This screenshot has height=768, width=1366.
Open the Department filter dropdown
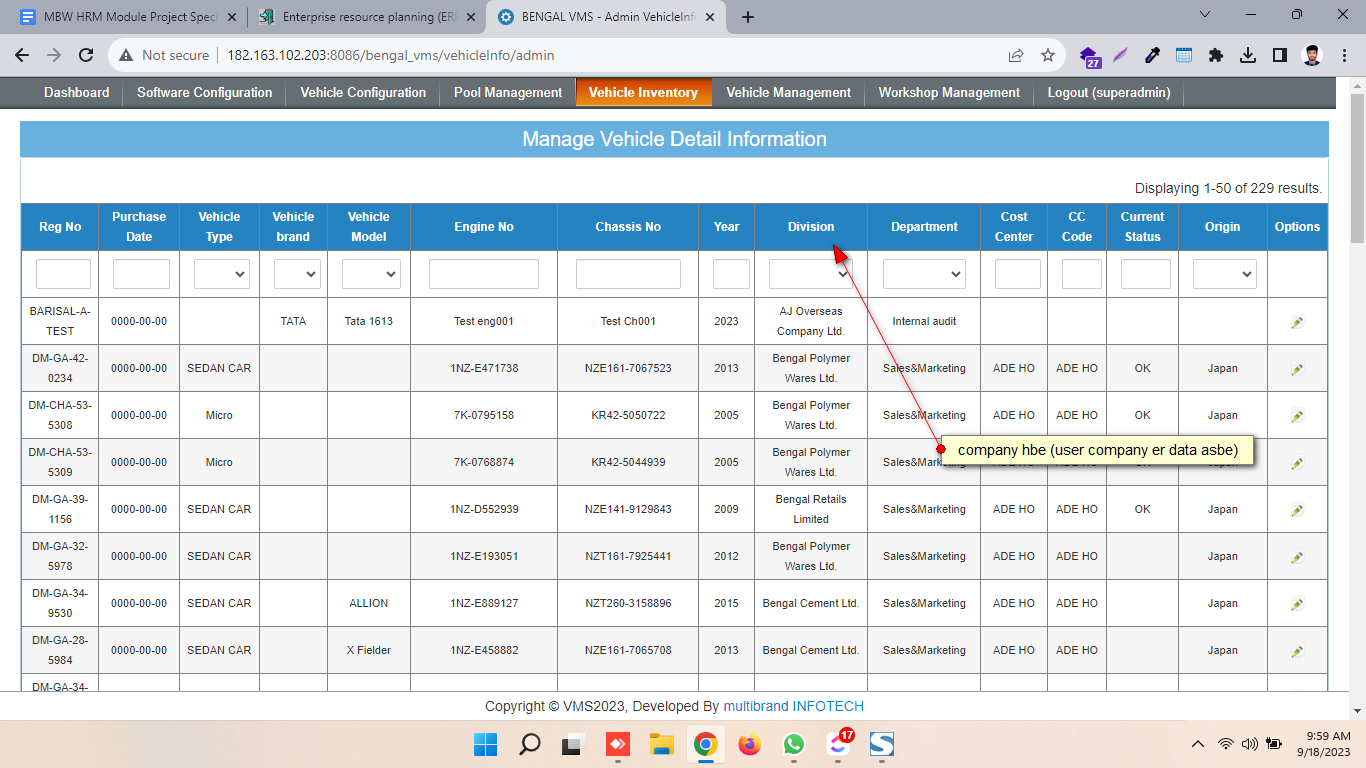point(924,274)
